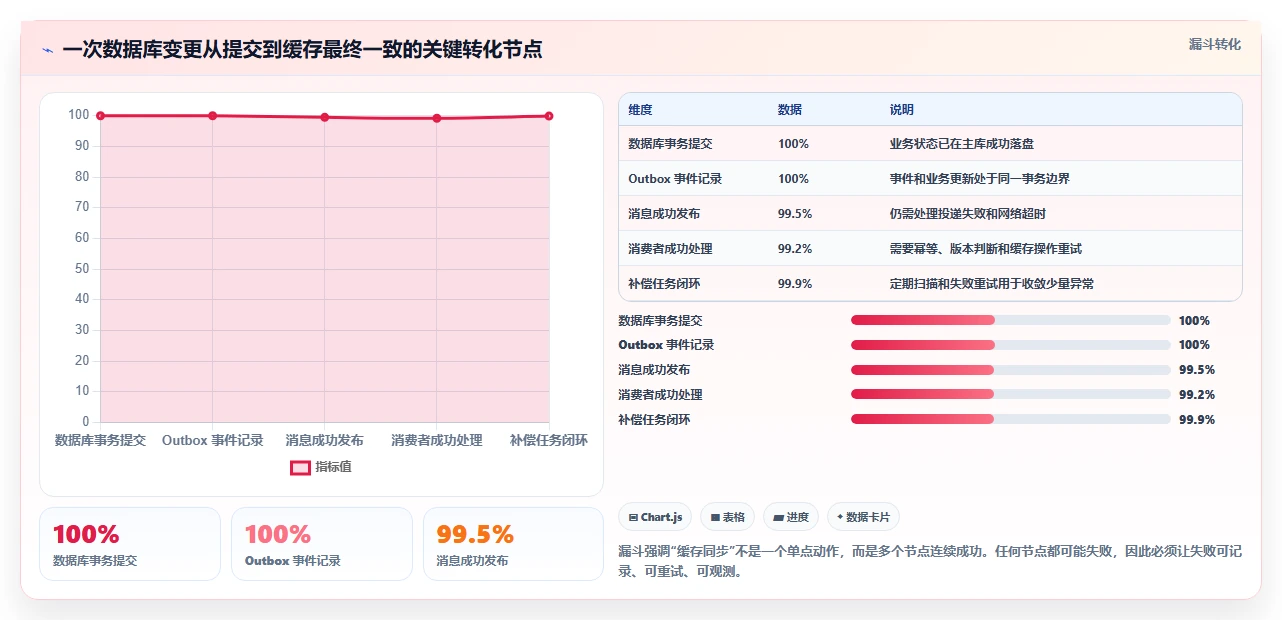
Task: Click the 消费者成功处理 progress bar
Action: (1010, 394)
